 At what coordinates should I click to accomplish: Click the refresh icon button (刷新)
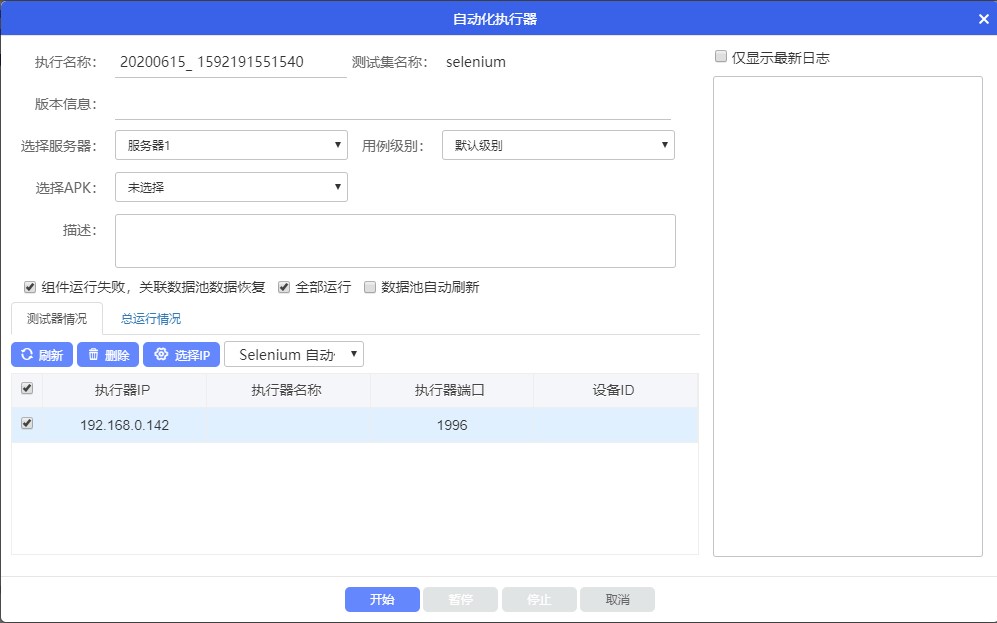42,355
